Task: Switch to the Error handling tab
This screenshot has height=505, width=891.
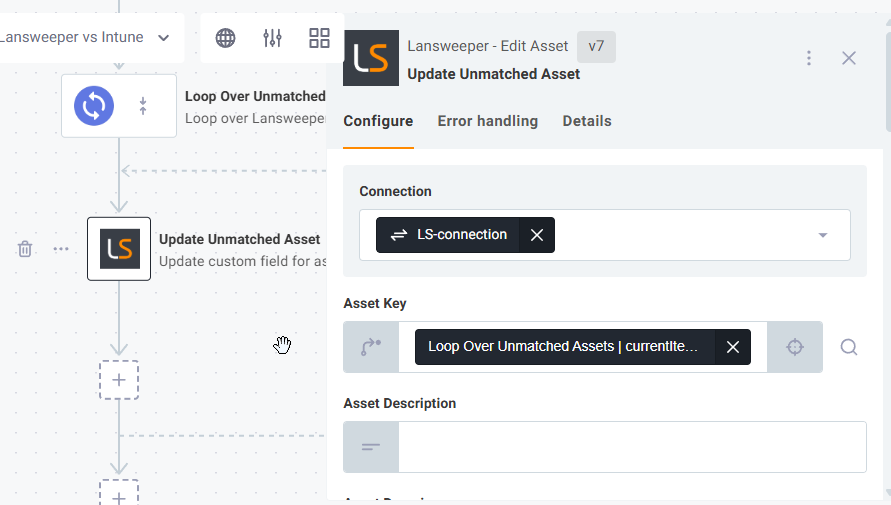Action: (x=487, y=121)
